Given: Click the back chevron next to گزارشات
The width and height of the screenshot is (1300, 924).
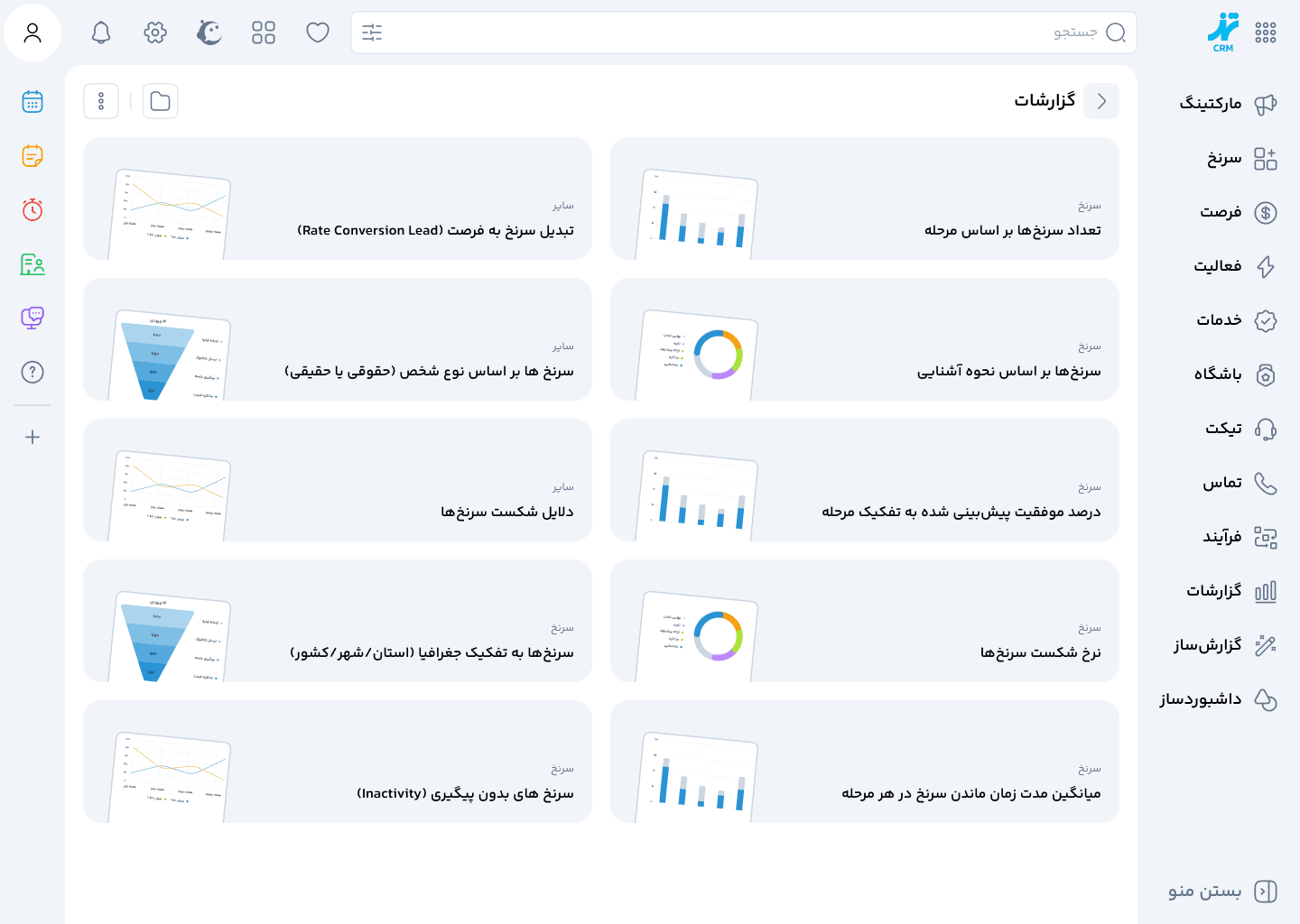Looking at the screenshot, I should [x=1101, y=101].
